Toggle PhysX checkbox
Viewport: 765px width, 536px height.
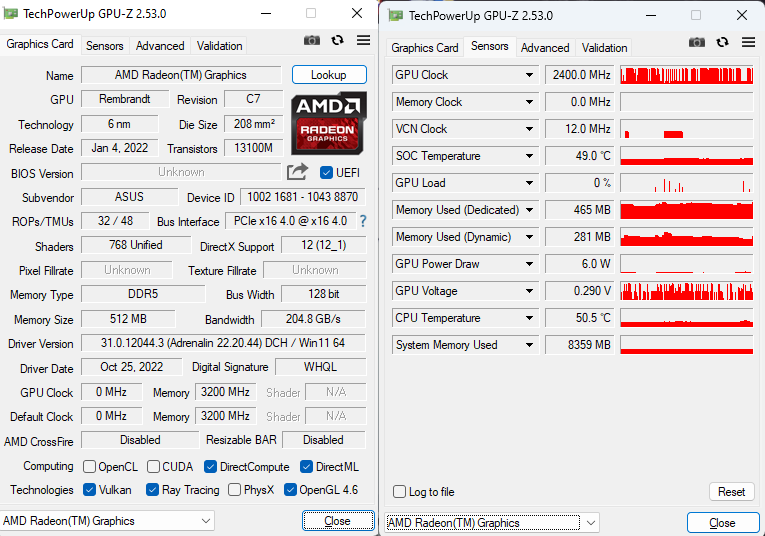(x=235, y=490)
